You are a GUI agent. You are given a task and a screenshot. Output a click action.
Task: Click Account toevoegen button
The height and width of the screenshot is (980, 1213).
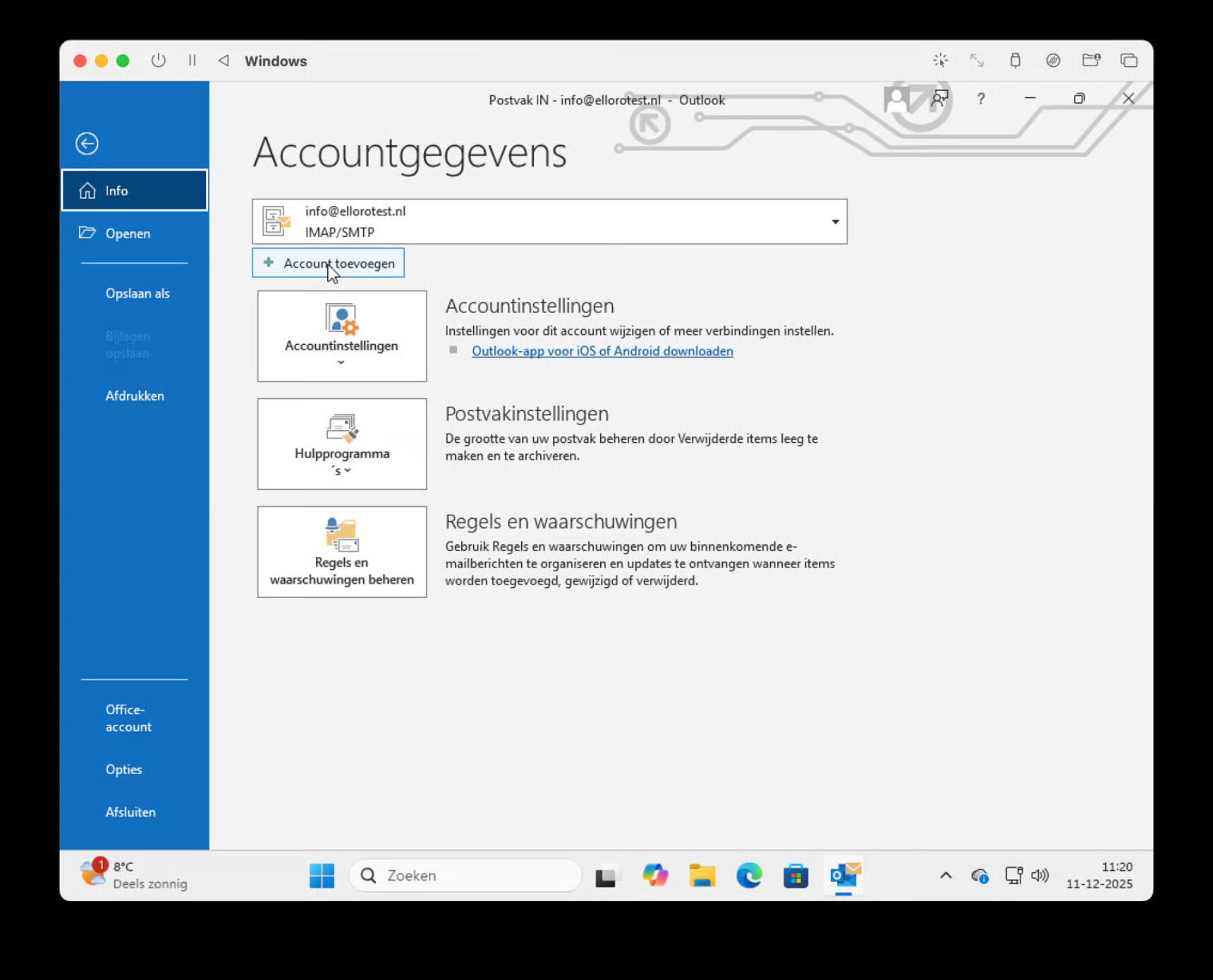click(328, 263)
